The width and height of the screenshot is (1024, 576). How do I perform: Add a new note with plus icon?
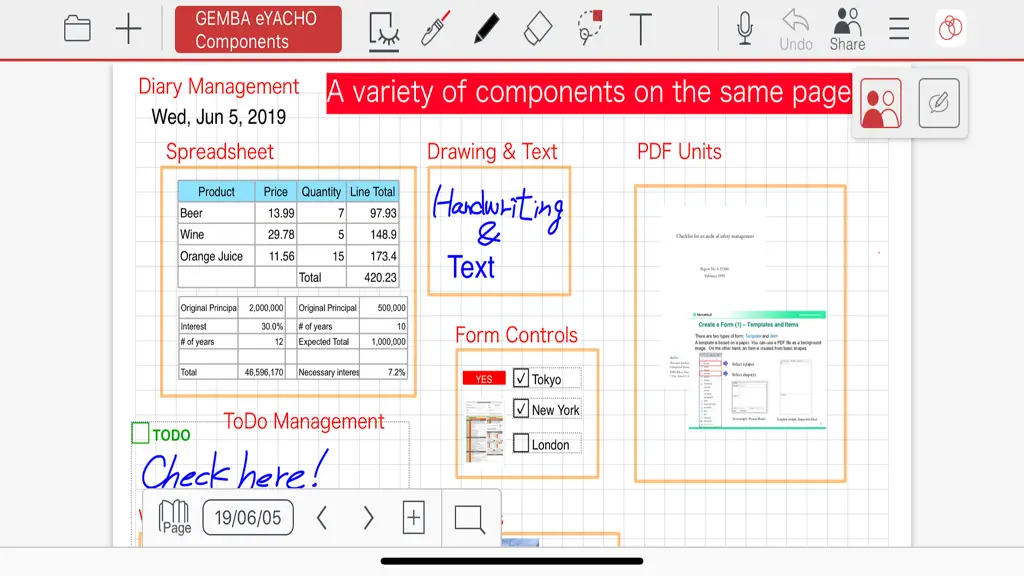tap(128, 29)
